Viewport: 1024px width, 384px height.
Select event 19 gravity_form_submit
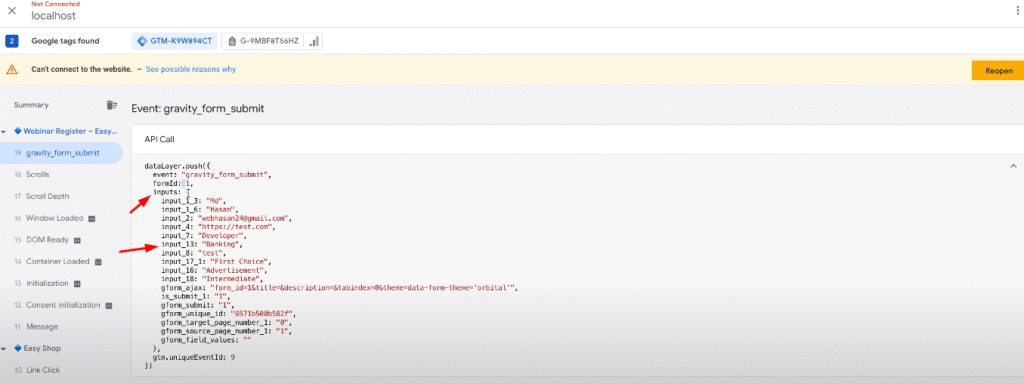(61, 153)
